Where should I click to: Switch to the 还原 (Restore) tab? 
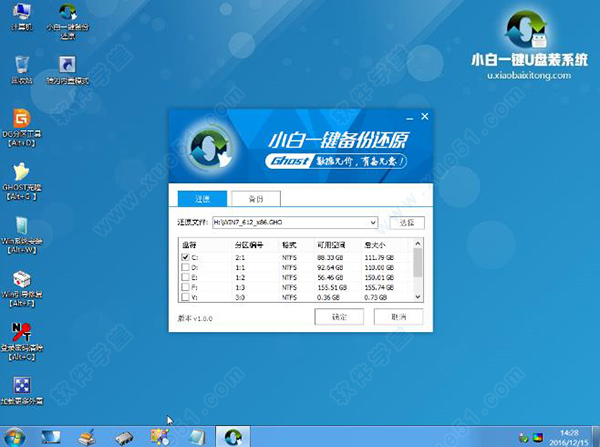tap(202, 199)
